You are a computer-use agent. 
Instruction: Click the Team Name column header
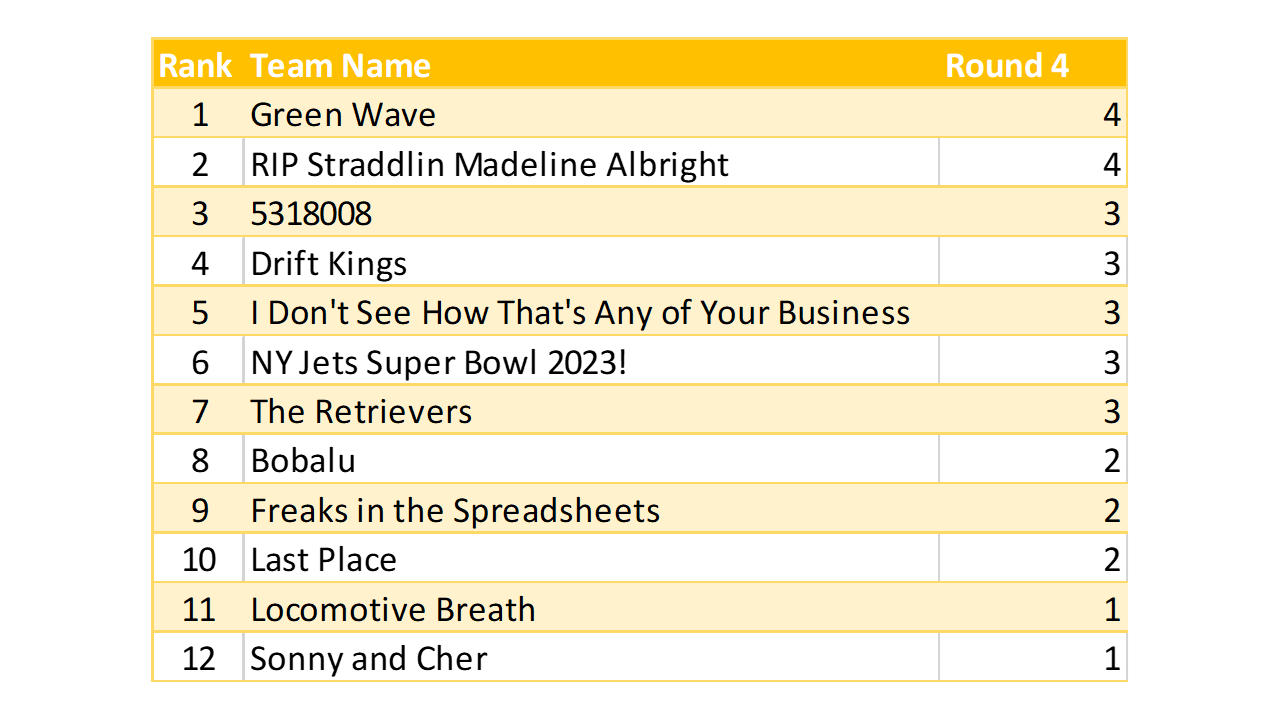tap(340, 66)
